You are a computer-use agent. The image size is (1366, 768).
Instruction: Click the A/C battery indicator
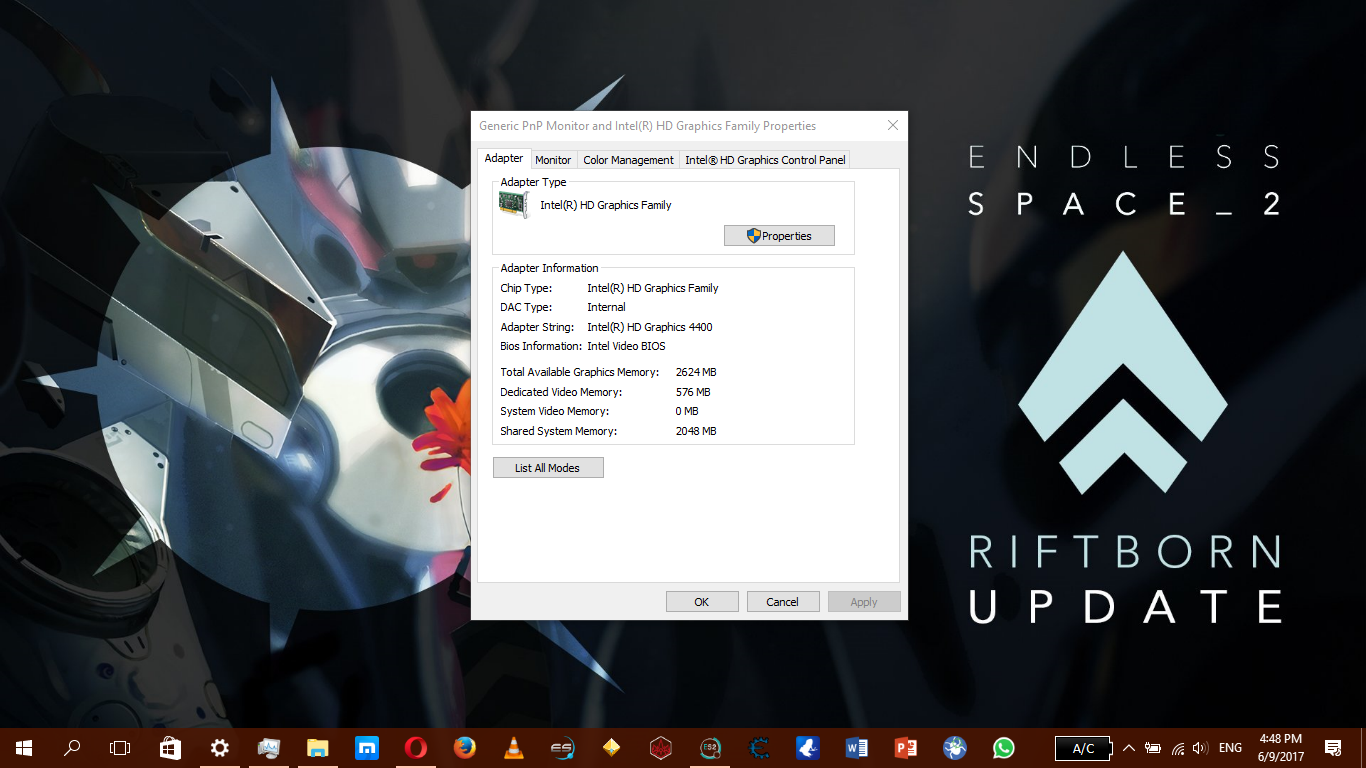click(1083, 748)
